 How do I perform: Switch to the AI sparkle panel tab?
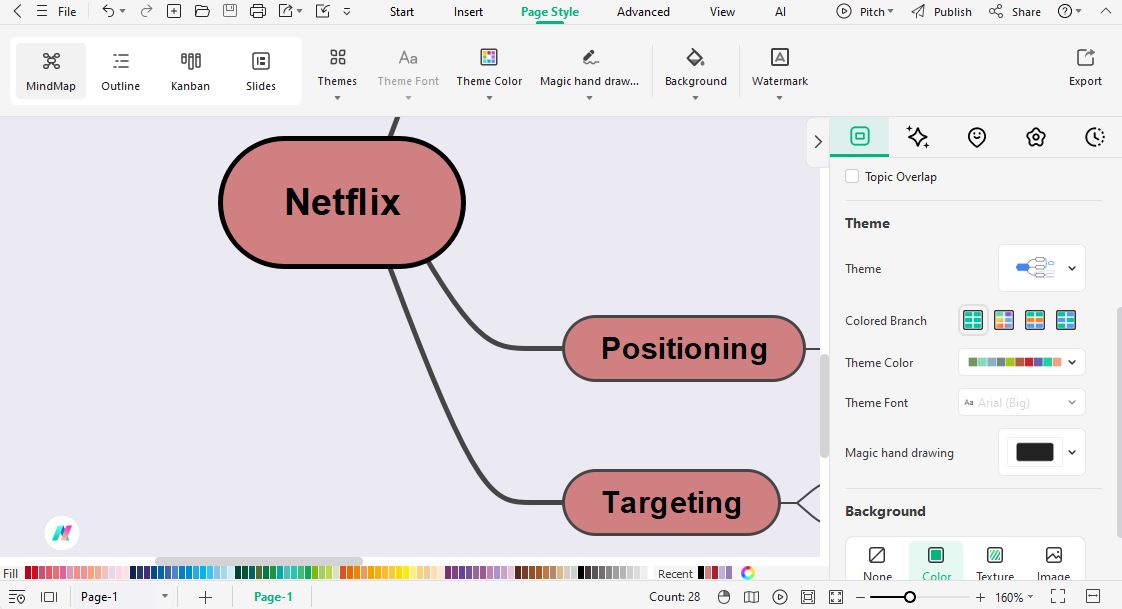[x=918, y=137]
